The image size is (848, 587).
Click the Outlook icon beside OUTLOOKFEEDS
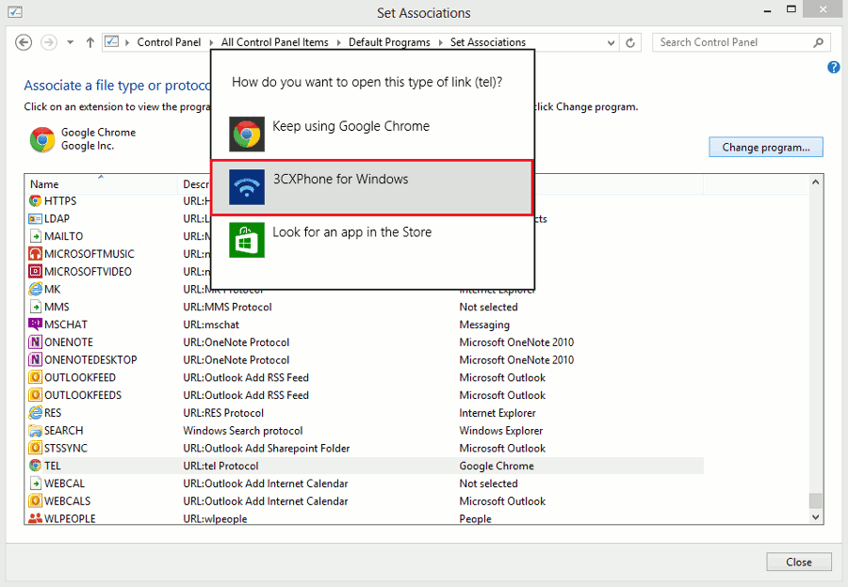[35, 395]
